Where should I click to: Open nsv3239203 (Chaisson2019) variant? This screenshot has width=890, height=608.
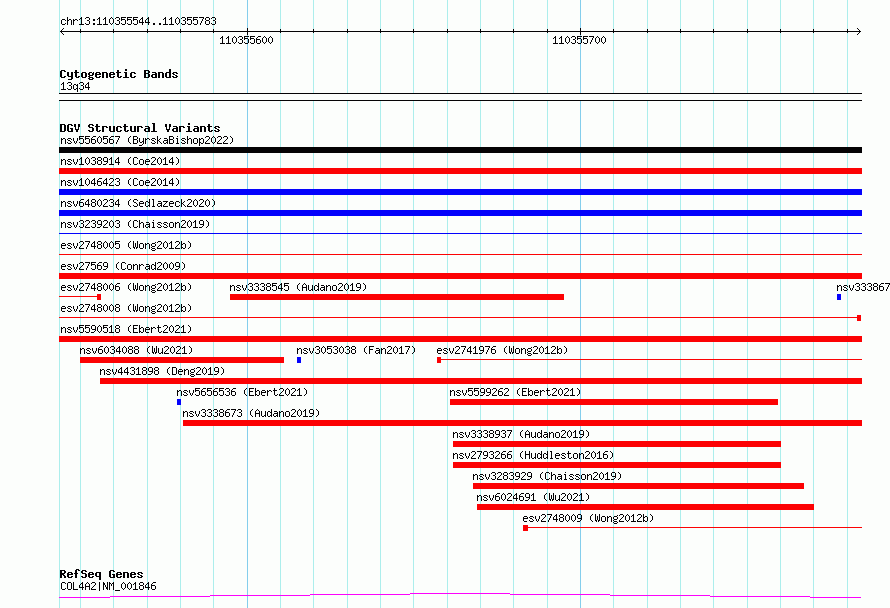[135, 224]
